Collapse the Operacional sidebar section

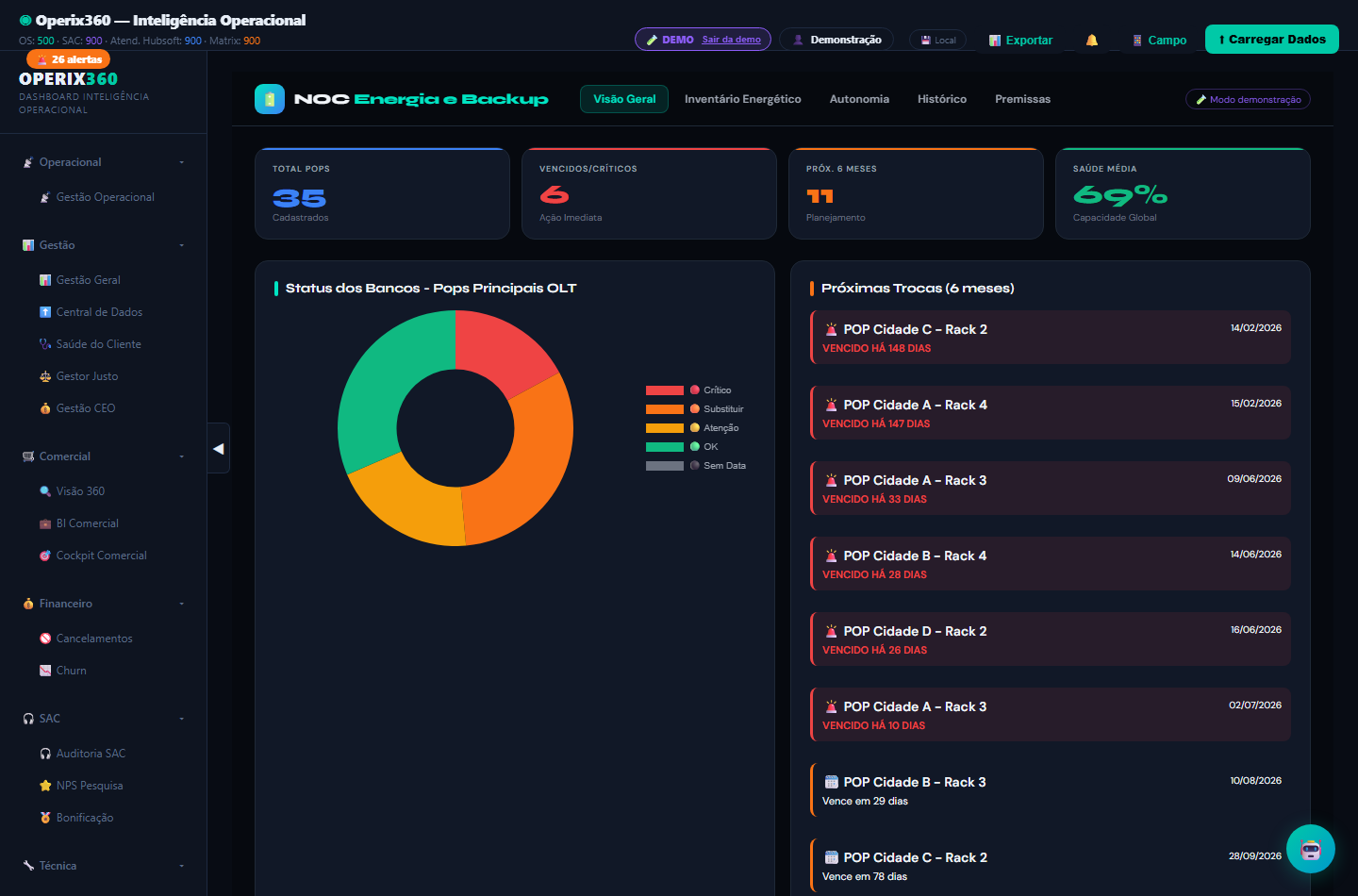104,162
